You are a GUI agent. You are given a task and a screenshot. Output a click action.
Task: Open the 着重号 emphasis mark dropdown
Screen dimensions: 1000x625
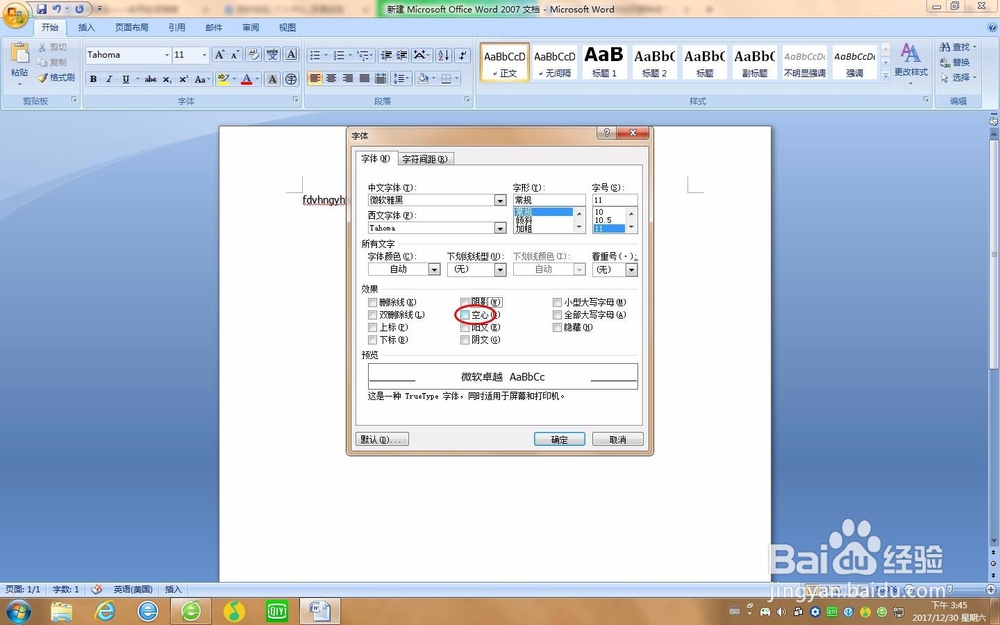click(x=631, y=270)
